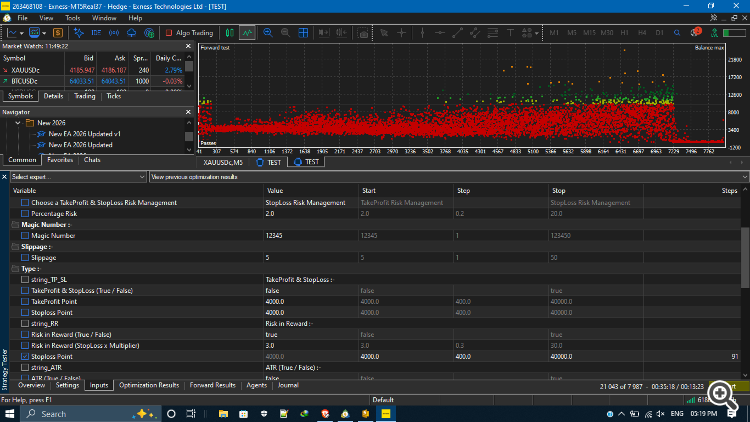750x422 pixels.
Task: Open the MQL5 AI assistant sparkle icon
Action: pos(78,33)
